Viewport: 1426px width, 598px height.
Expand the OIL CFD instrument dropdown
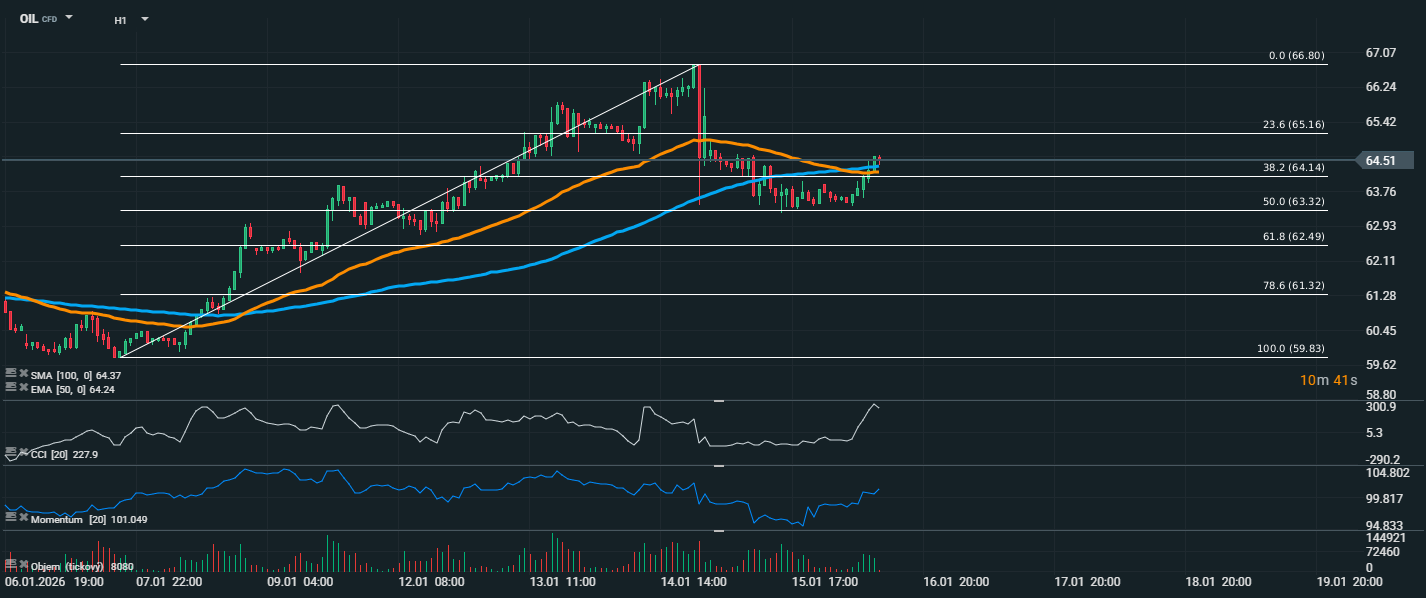click(x=69, y=18)
